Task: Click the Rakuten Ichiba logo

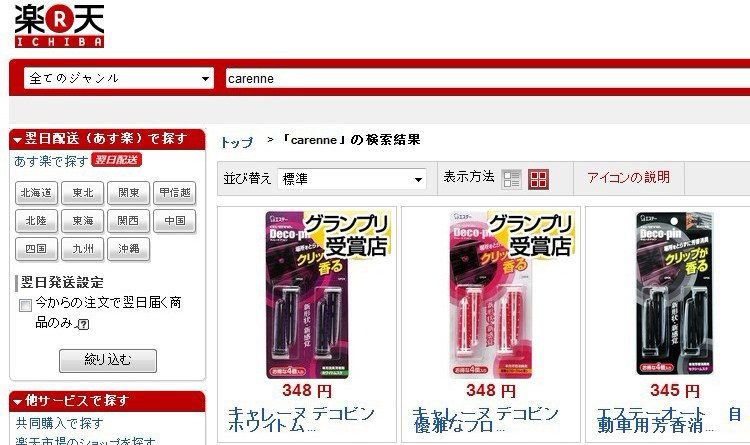Action: point(59,25)
